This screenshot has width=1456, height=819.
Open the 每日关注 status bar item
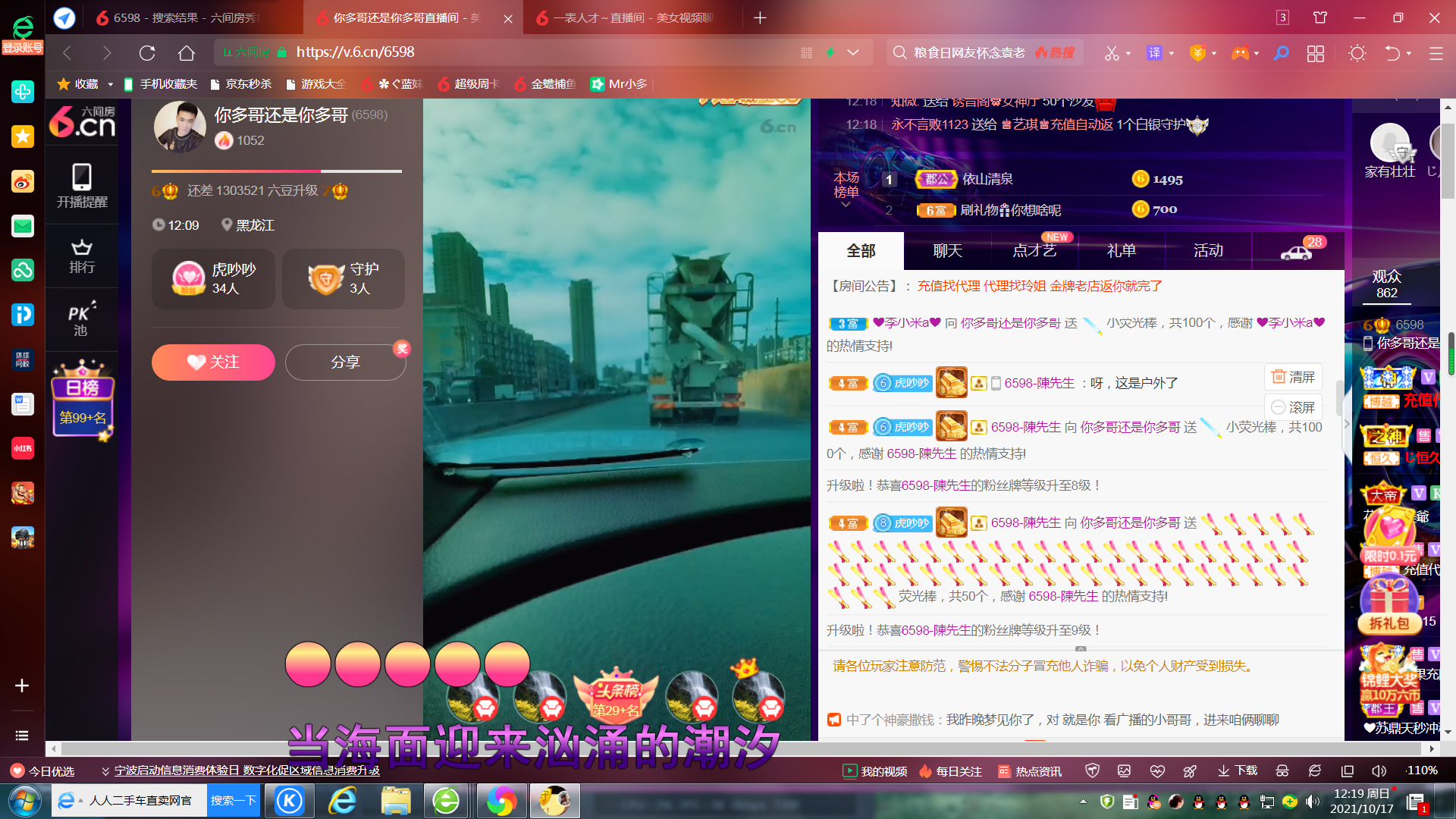(951, 771)
